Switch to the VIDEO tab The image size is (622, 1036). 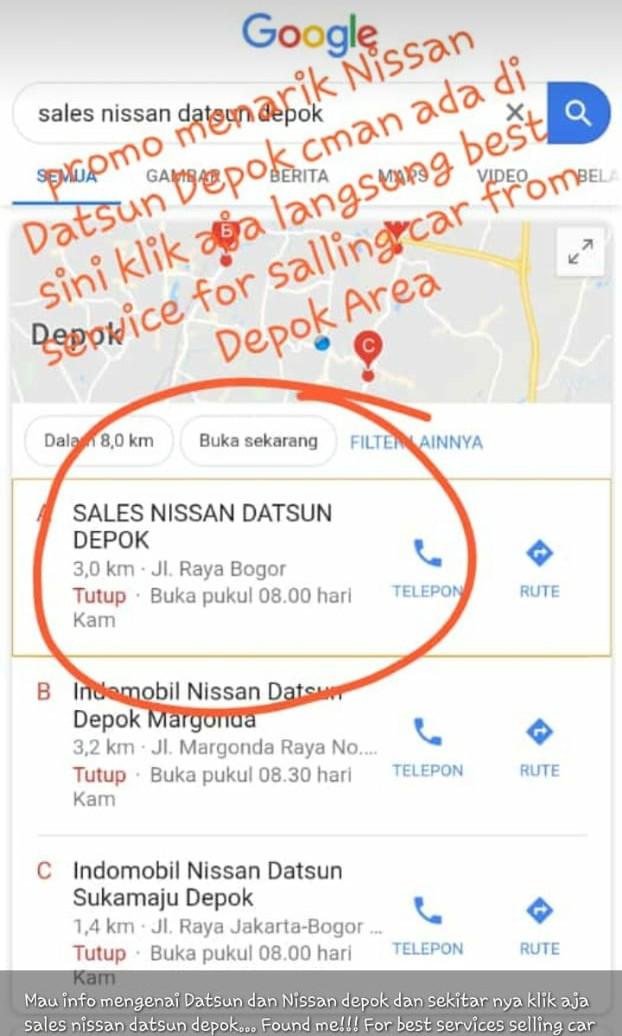click(x=502, y=176)
